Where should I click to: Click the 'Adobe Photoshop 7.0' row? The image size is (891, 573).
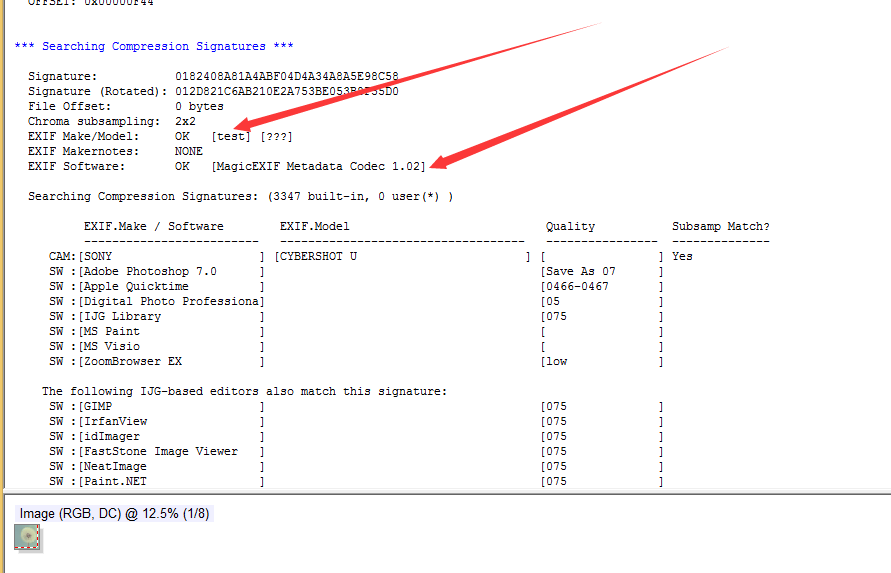pyautogui.click(x=150, y=271)
